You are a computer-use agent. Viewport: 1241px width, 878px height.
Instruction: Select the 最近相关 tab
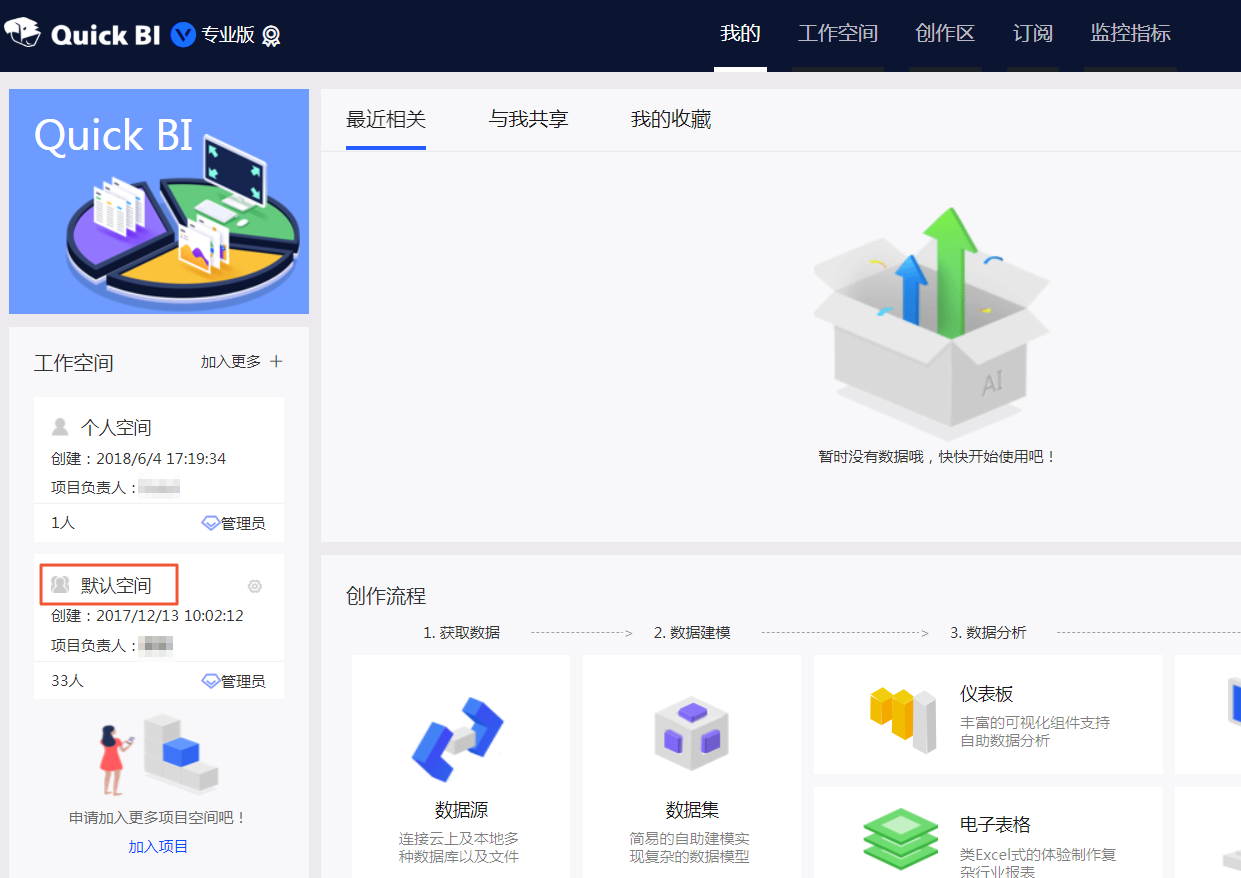pyautogui.click(x=386, y=120)
